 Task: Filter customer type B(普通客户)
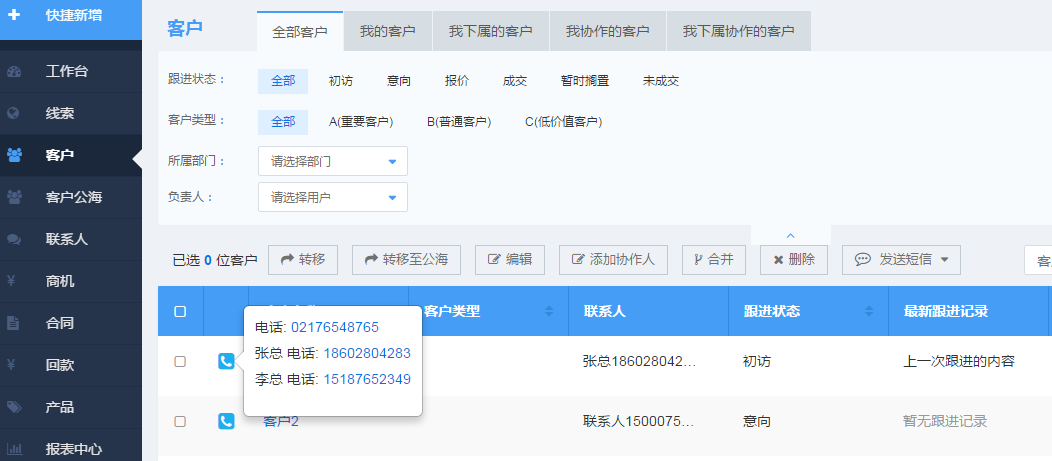coord(460,122)
